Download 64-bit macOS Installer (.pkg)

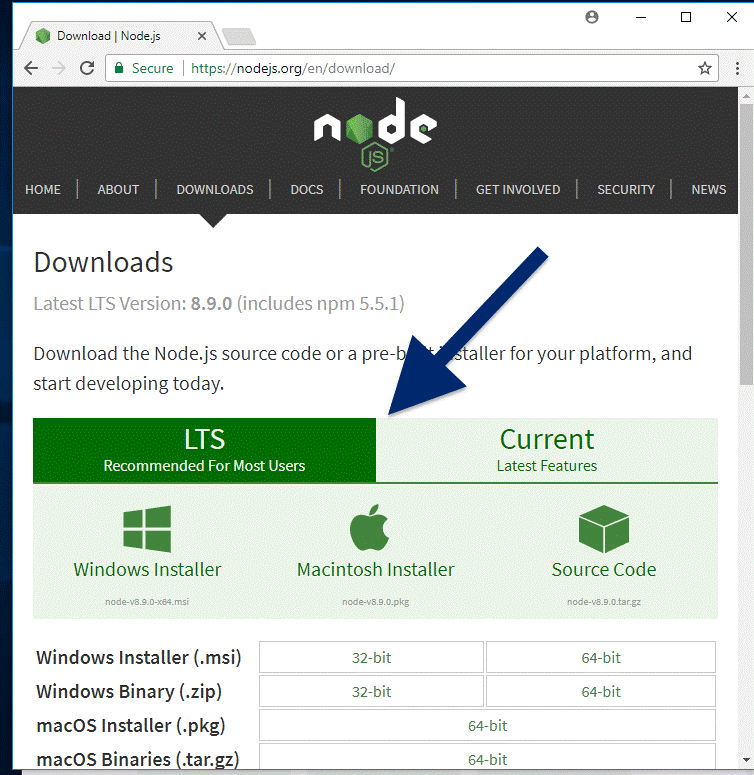[487, 726]
